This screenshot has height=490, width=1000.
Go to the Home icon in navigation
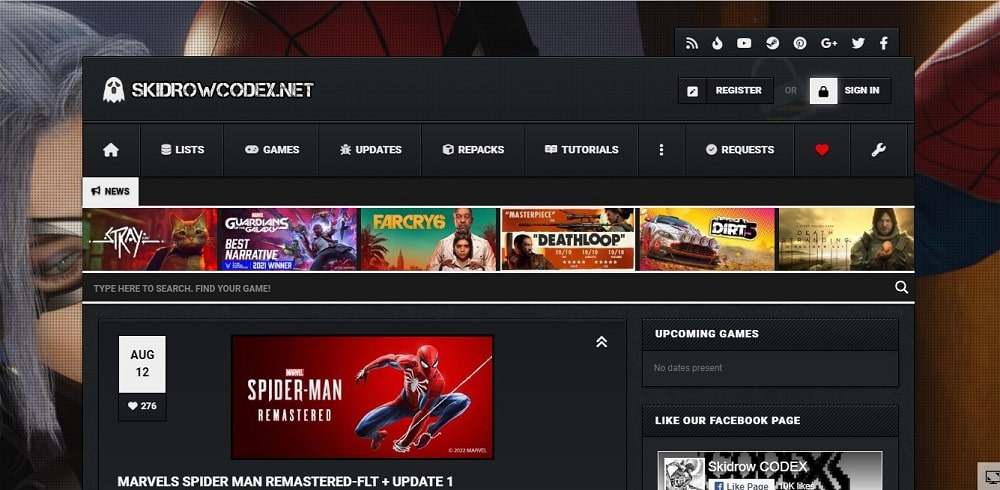(x=111, y=150)
